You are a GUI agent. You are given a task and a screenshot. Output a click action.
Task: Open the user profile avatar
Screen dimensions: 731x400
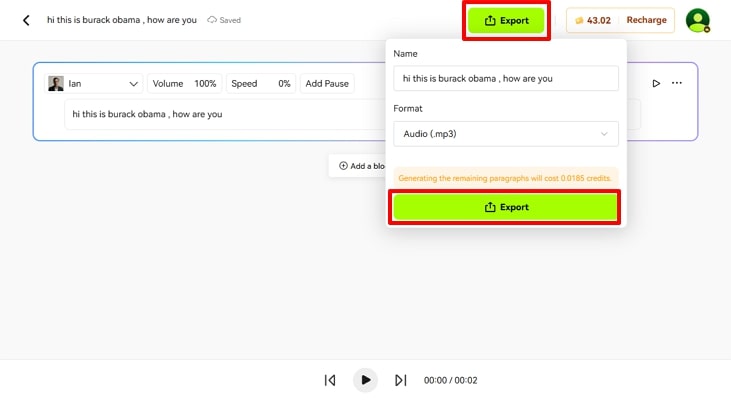pyautogui.click(x=698, y=21)
